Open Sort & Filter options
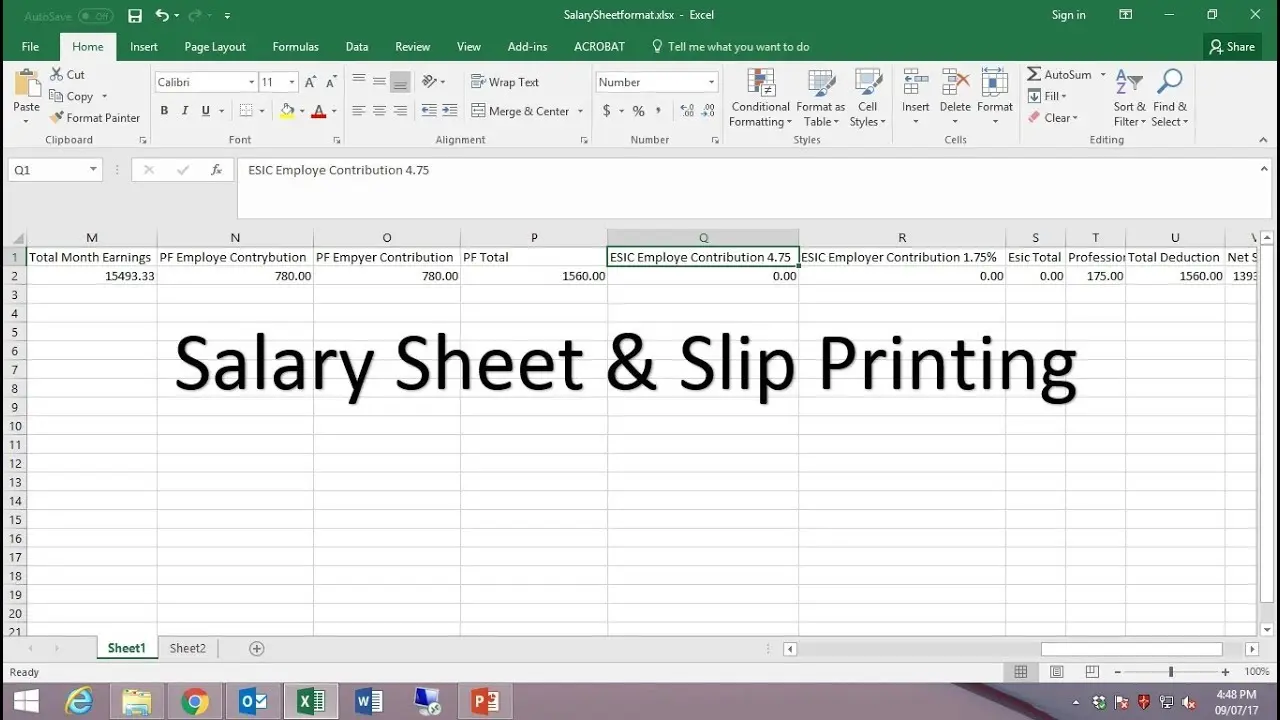Screen dimensions: 1280x720 coord(1130,99)
